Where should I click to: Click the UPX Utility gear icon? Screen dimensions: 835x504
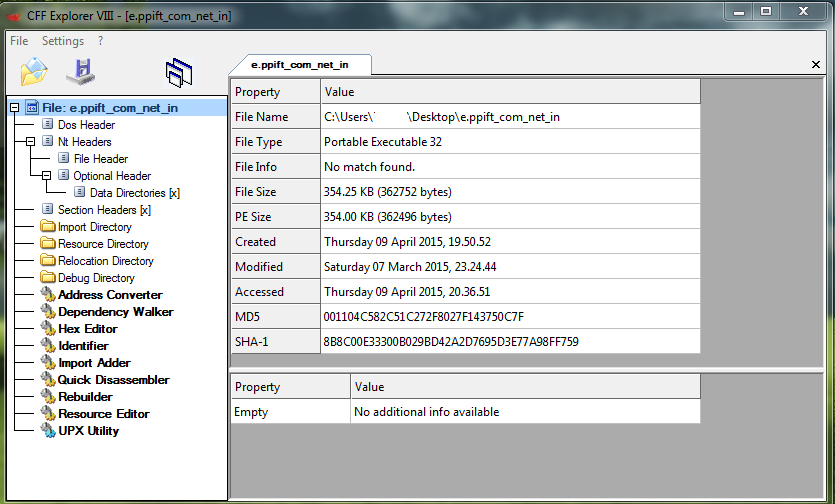coord(48,431)
